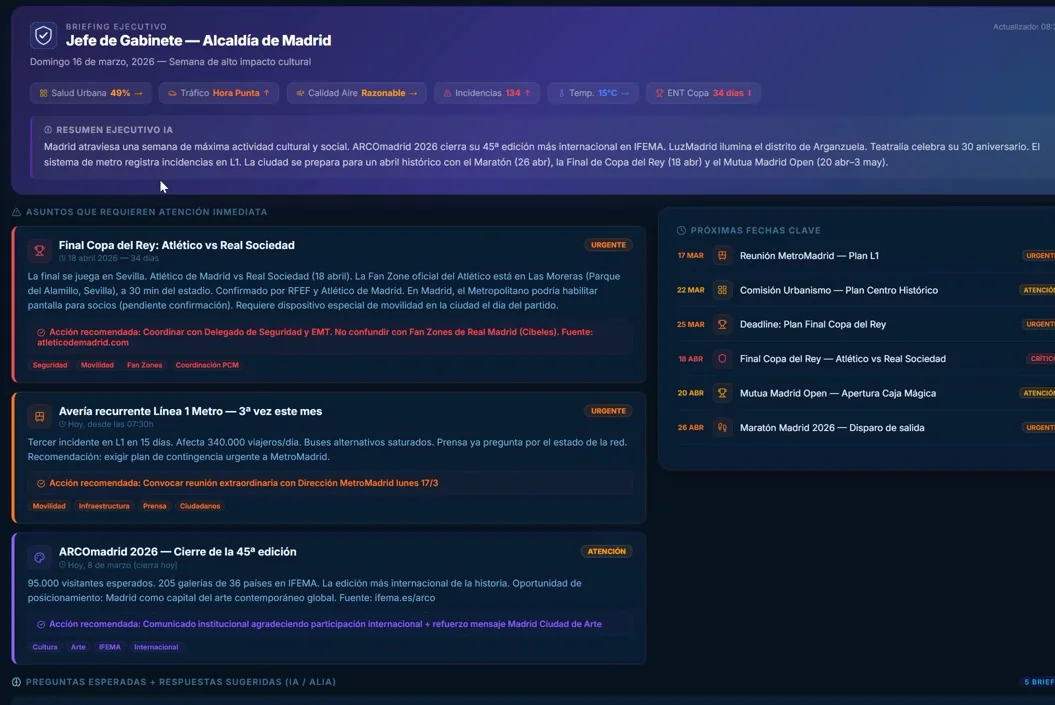Open the Incidencias 134 indicator chip

point(487,93)
